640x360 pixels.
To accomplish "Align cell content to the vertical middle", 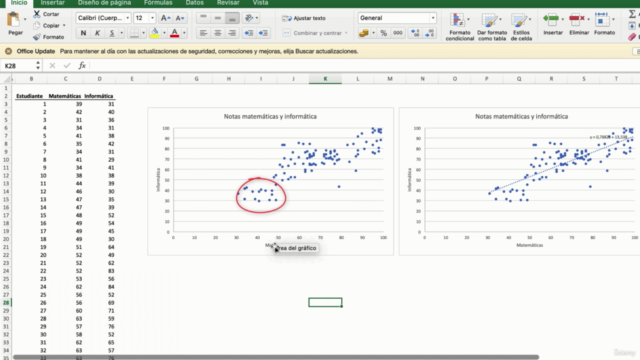I will (x=218, y=18).
